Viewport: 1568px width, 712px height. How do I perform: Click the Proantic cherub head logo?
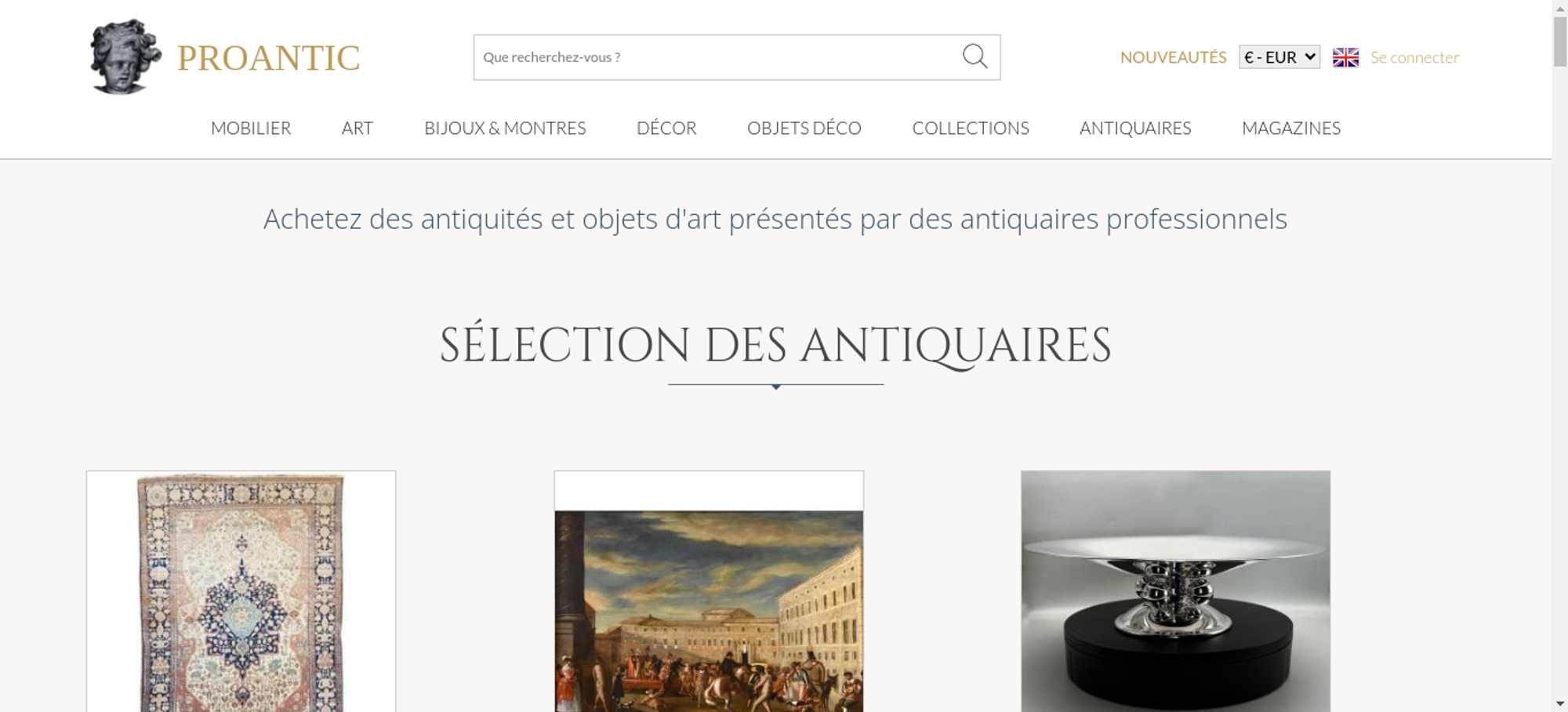pos(125,56)
